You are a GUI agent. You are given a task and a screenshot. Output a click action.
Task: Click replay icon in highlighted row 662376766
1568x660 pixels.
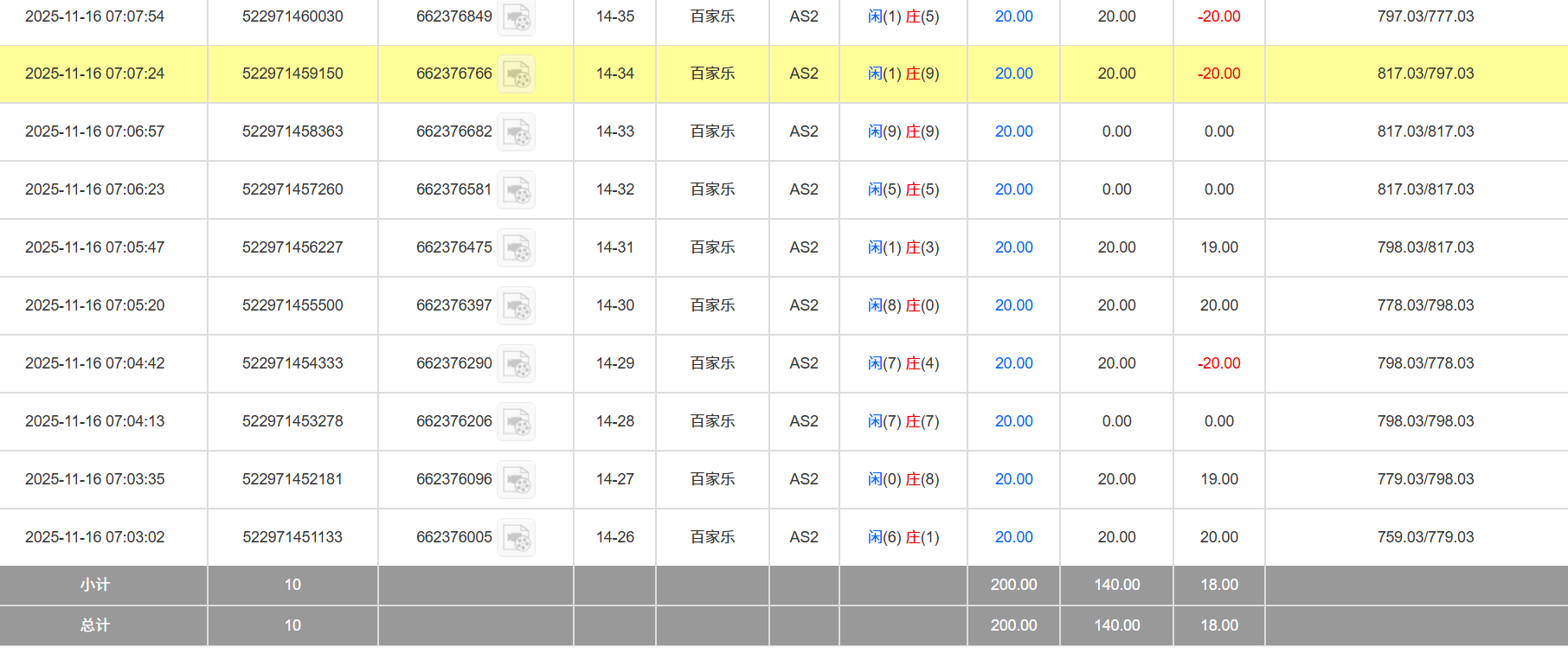pyautogui.click(x=517, y=74)
